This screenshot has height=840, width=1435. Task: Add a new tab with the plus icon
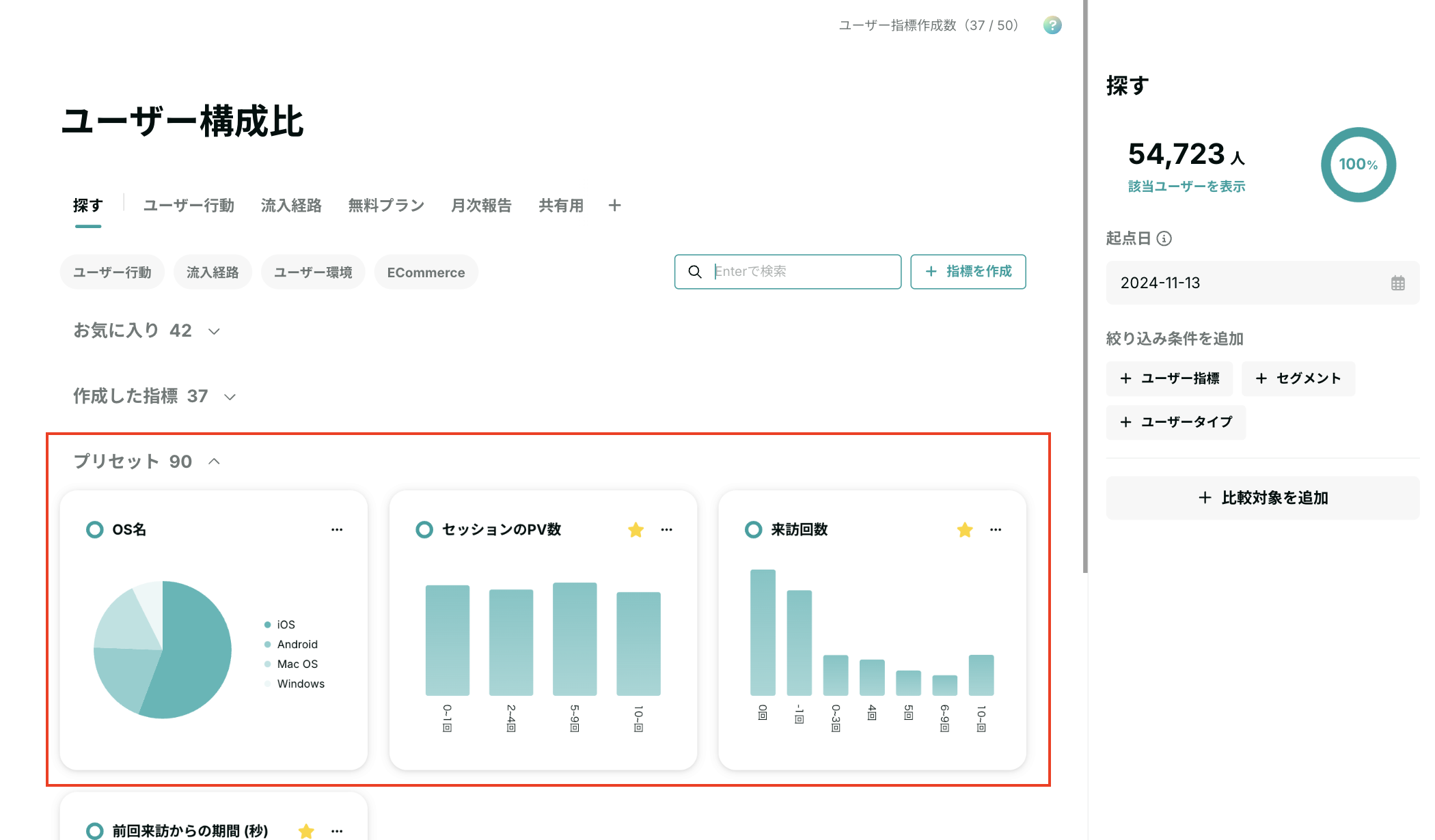pos(614,206)
